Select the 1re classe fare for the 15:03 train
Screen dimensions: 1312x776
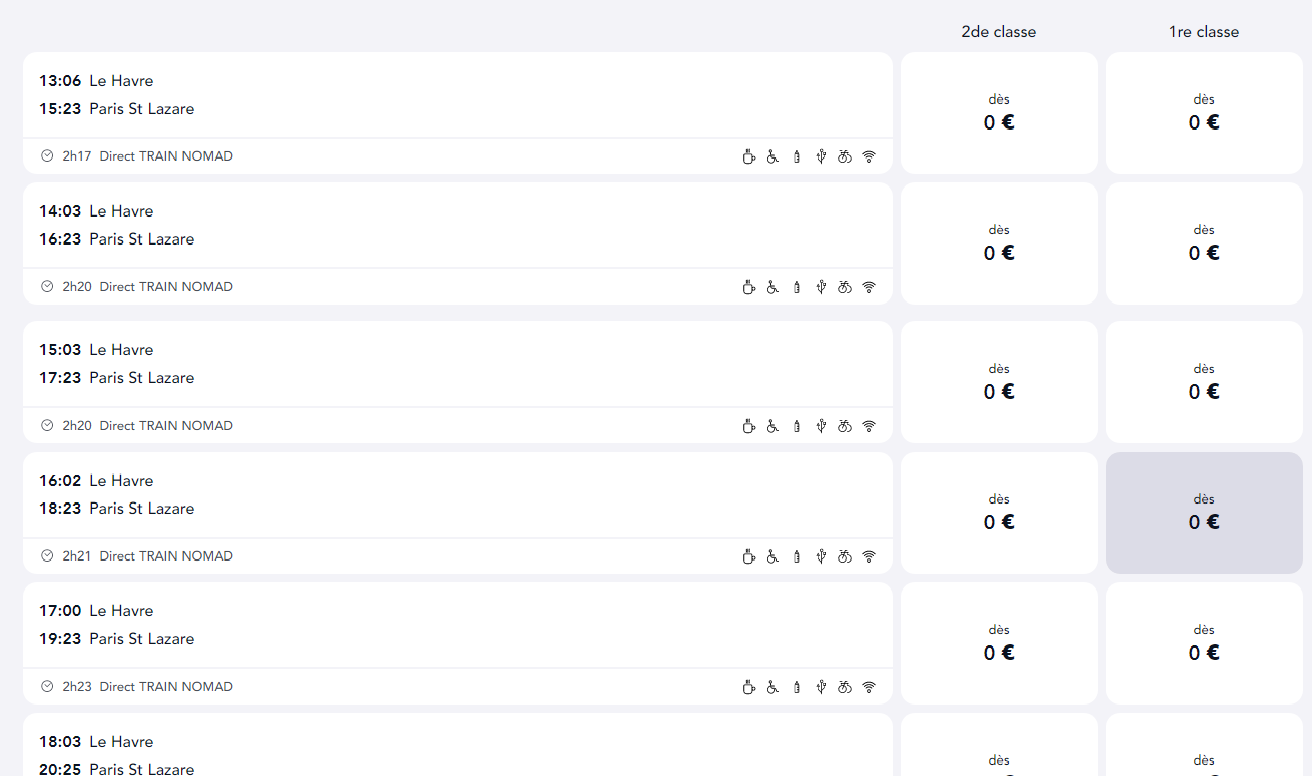1204,382
